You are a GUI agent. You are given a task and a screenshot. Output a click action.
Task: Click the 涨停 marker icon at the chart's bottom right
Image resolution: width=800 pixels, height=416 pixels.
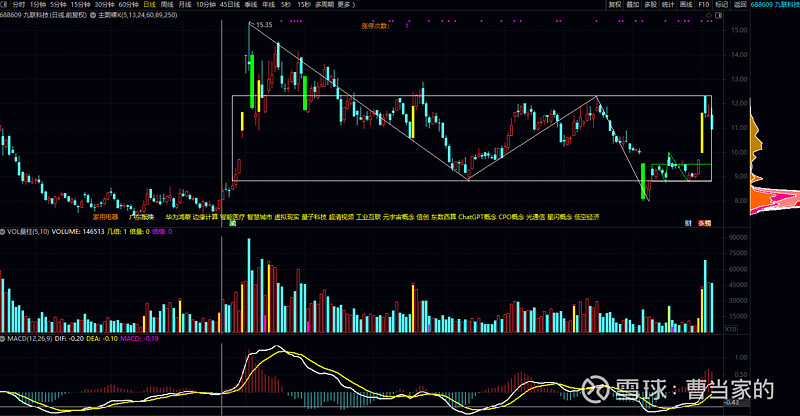(x=705, y=223)
